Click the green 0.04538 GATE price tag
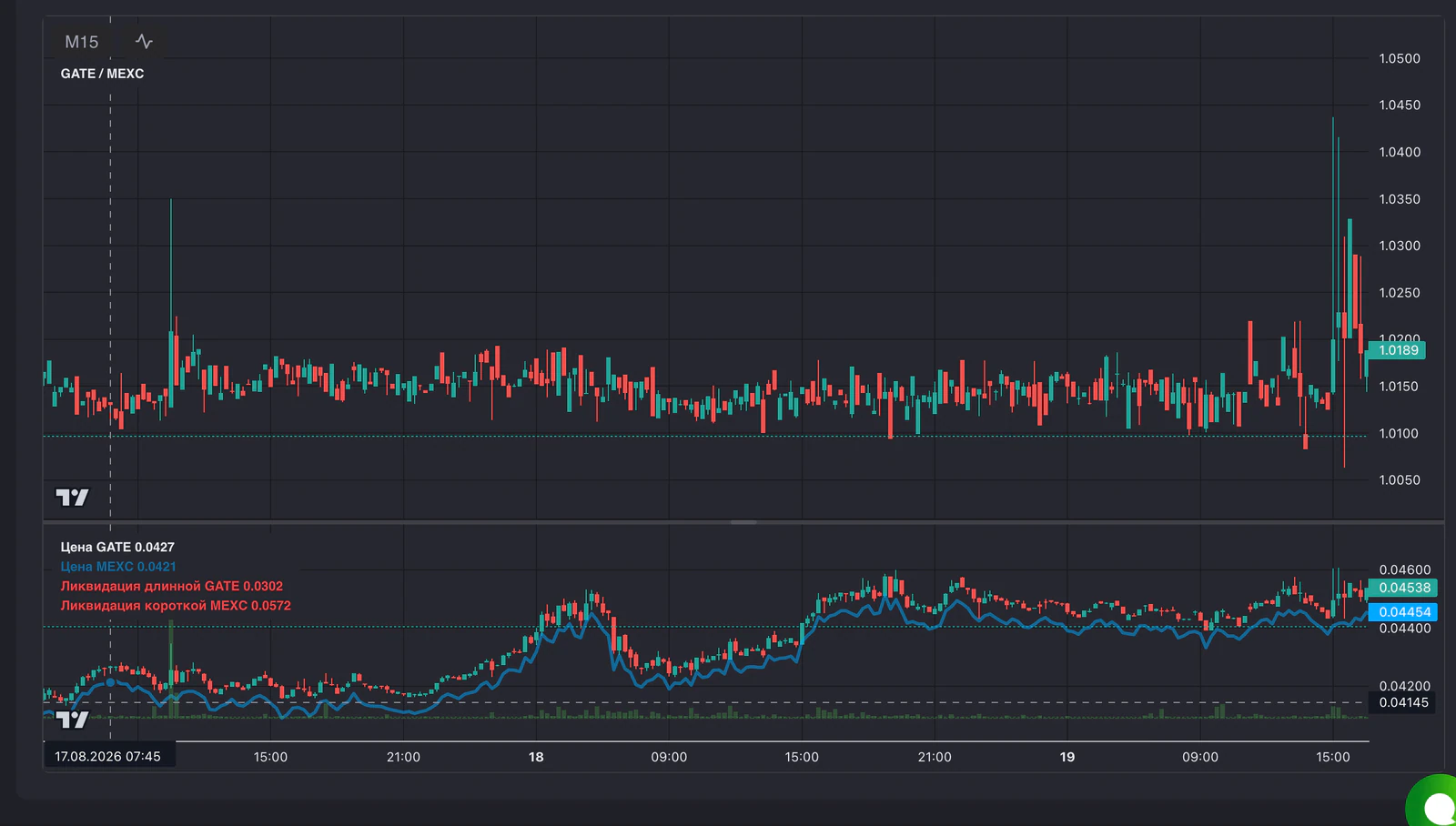Image resolution: width=1456 pixels, height=826 pixels. [1404, 588]
